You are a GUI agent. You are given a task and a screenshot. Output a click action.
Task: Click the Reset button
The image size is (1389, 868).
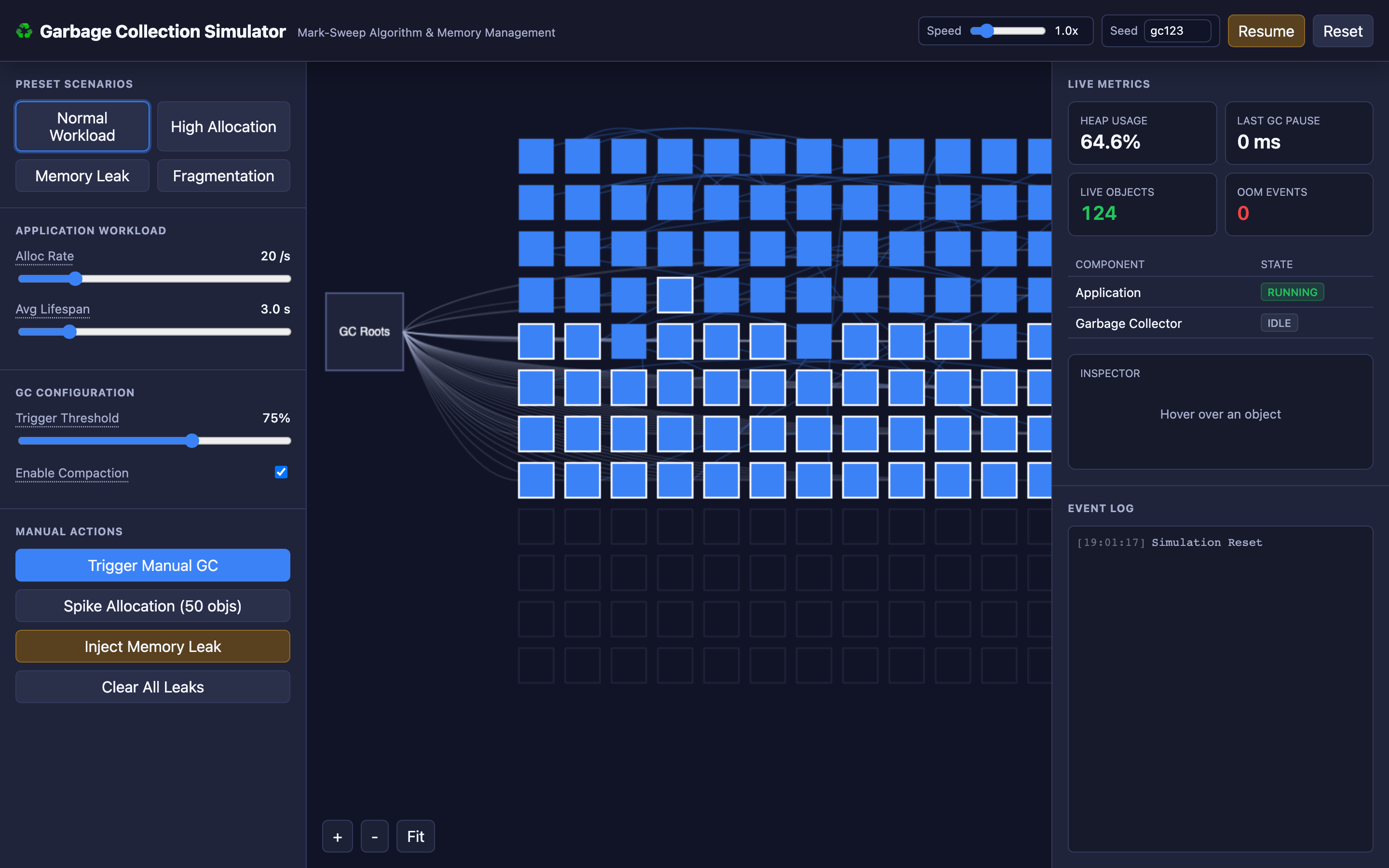click(1343, 31)
